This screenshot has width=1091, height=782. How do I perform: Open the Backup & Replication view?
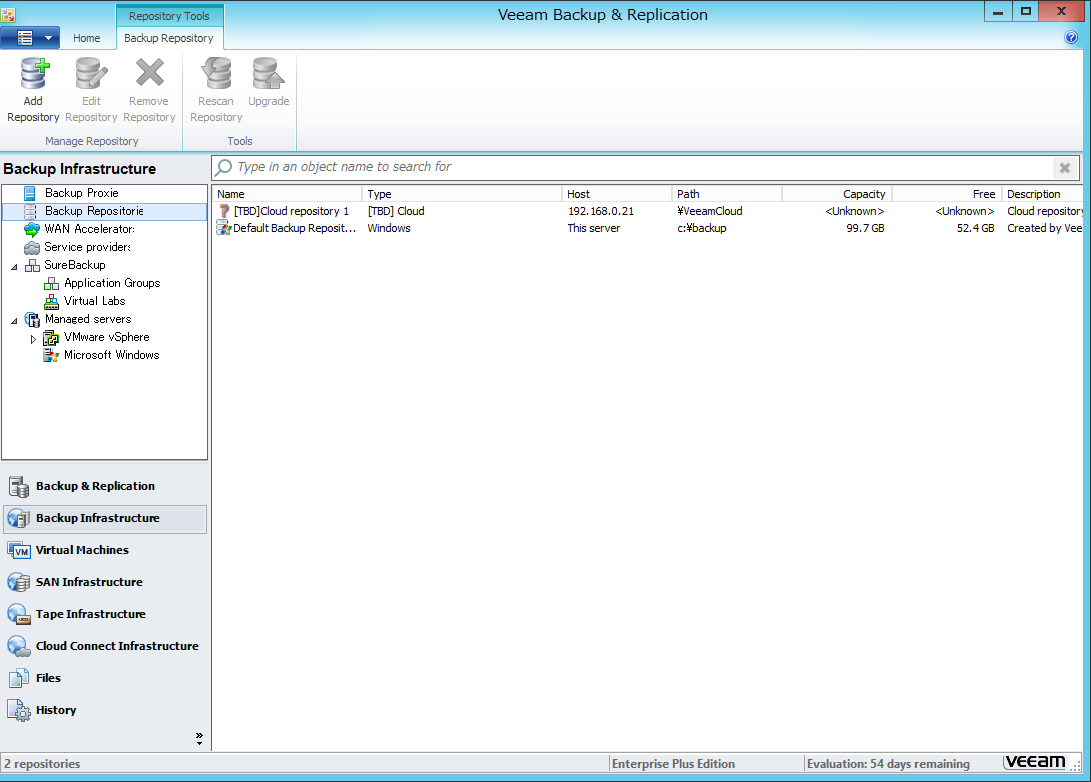tap(105, 486)
